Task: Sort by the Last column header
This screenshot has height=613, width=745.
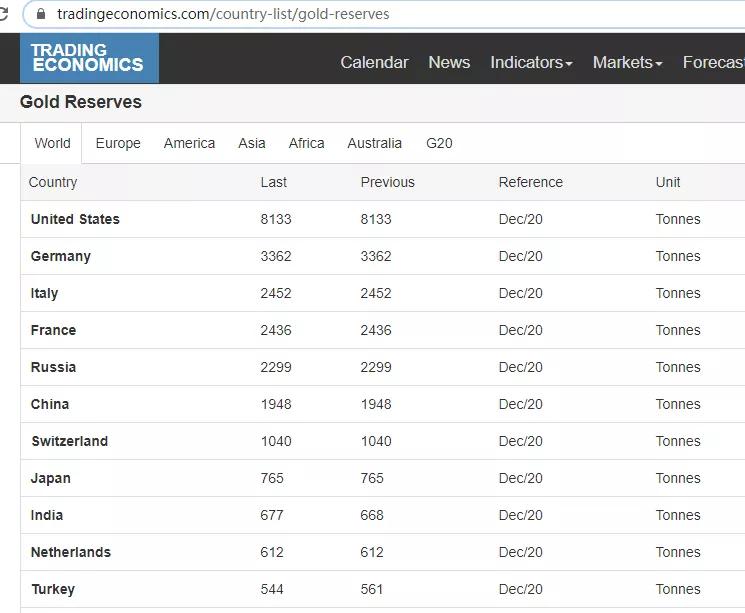Action: pyautogui.click(x=274, y=182)
